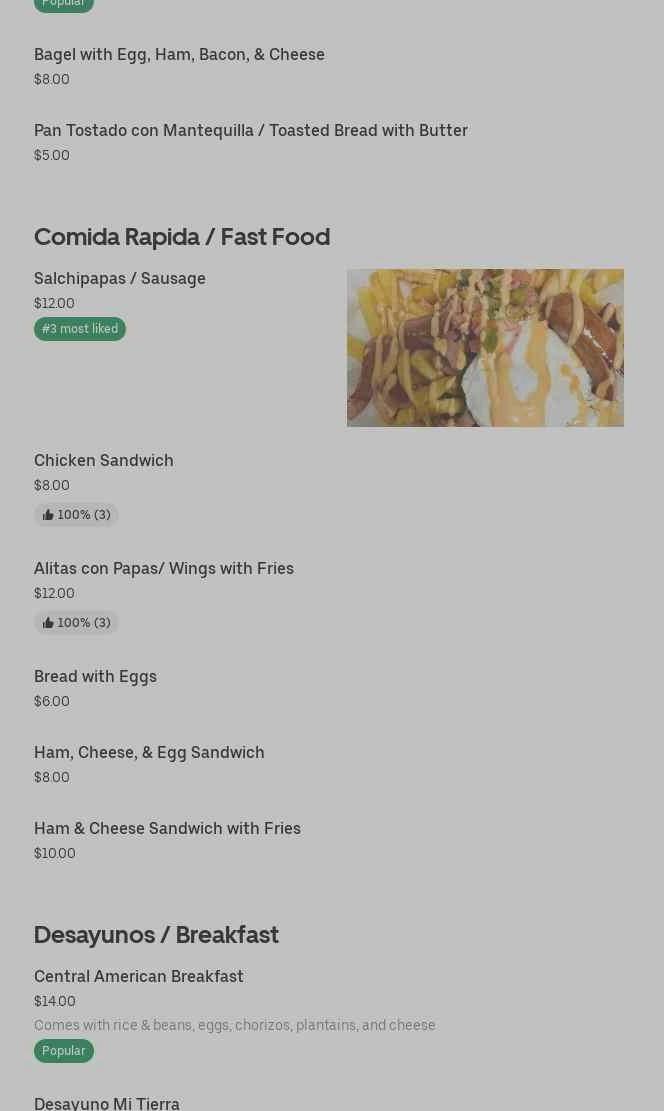
Task: Choose Alitas con Papas/ Wings with Fries
Action: point(164,568)
